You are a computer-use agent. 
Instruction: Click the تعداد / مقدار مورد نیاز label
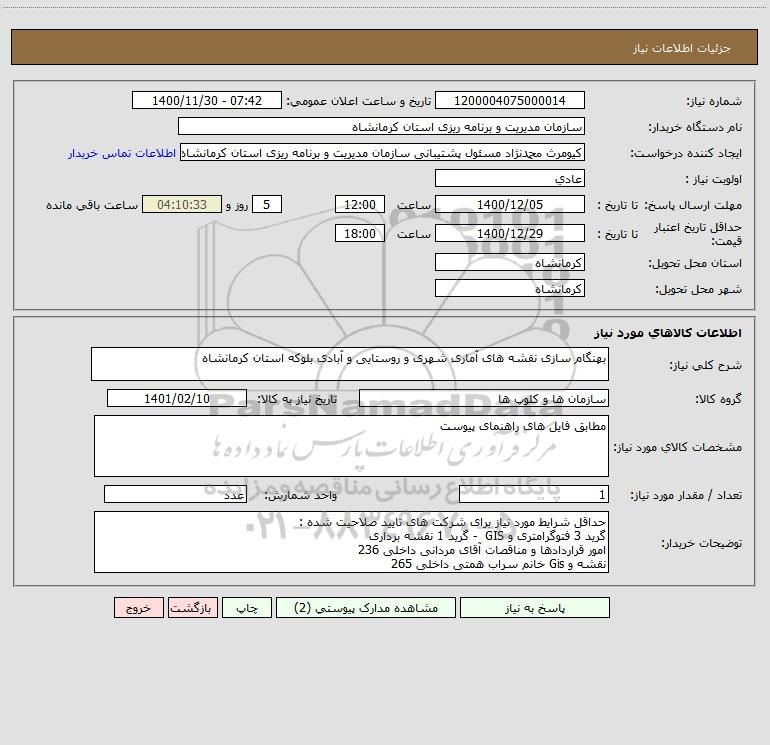686,496
